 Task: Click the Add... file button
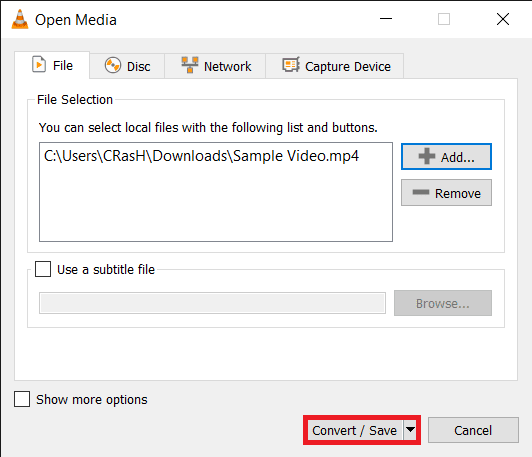click(x=446, y=157)
